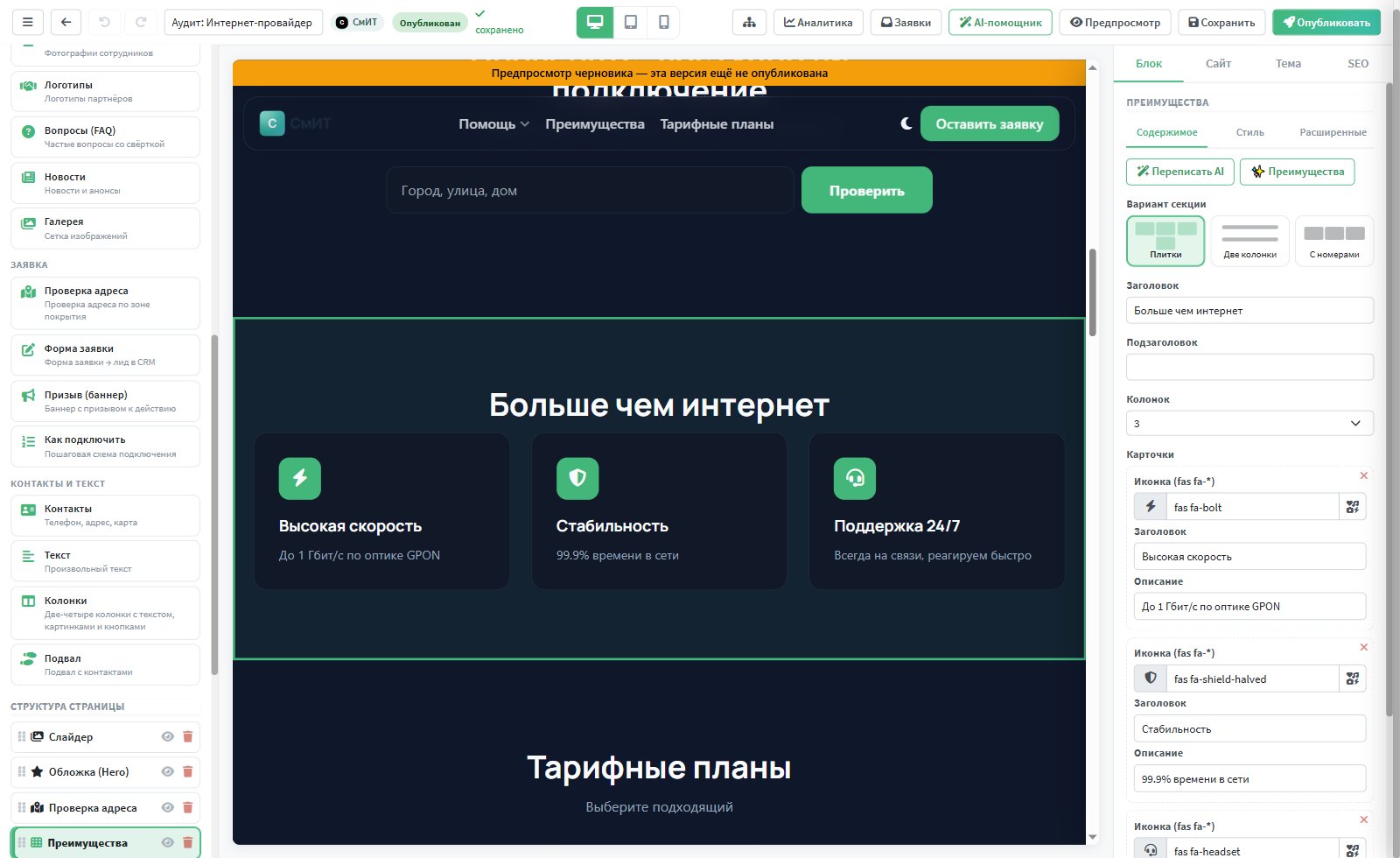The height and width of the screenshot is (858, 1400).
Task: Switch to tablet preview mode
Action: click(630, 23)
